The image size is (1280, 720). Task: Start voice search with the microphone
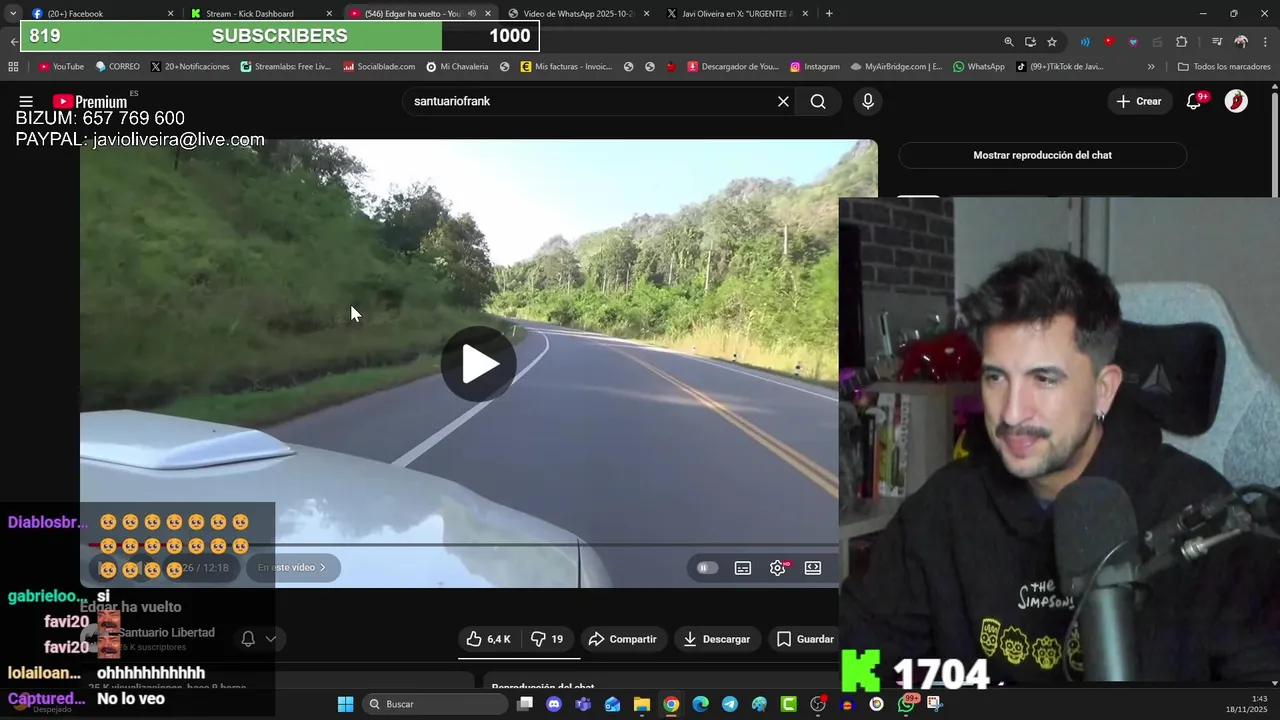(867, 101)
